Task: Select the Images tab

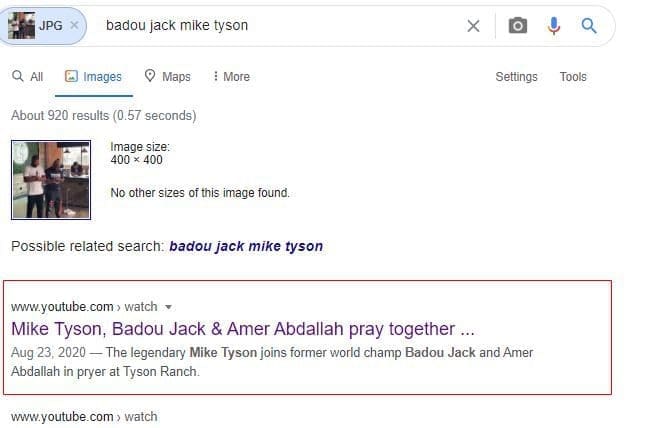Action: tap(93, 77)
